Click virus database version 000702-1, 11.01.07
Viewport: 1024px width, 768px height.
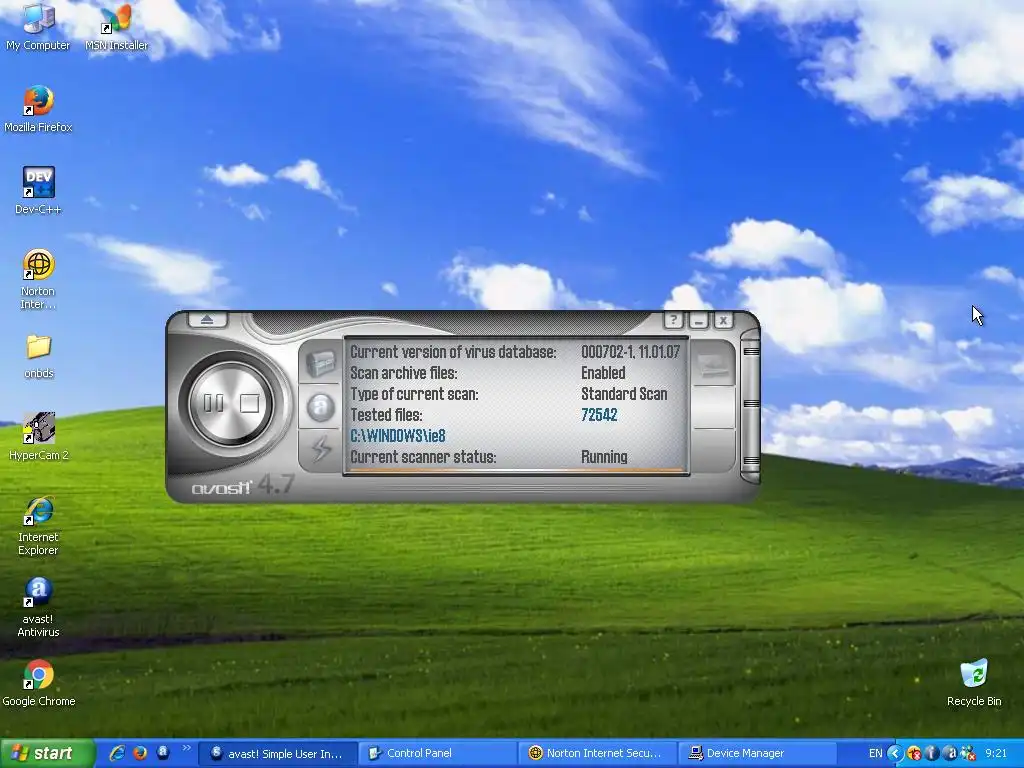click(630, 352)
